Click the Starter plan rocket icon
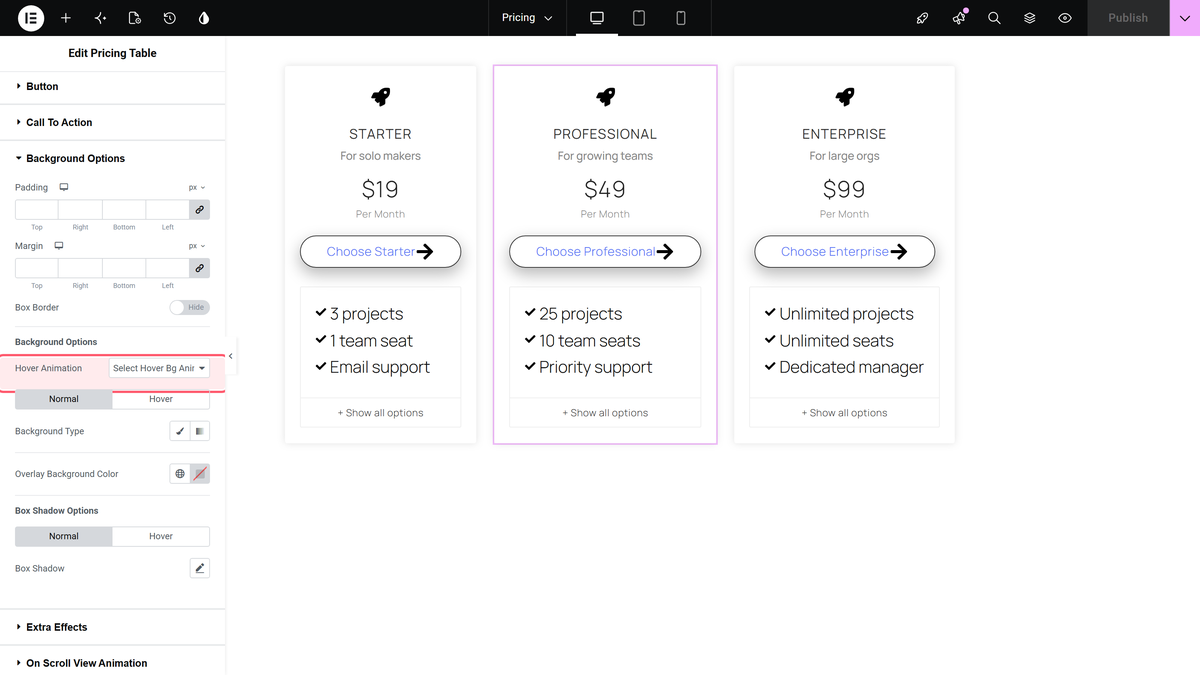 (x=381, y=96)
